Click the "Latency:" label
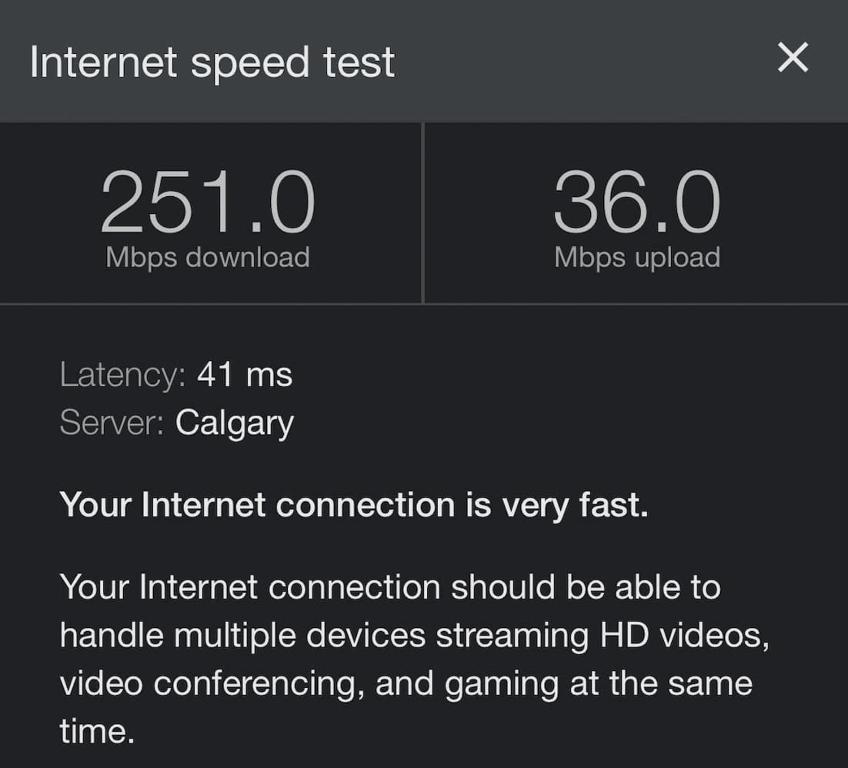The image size is (848, 768). (x=123, y=375)
